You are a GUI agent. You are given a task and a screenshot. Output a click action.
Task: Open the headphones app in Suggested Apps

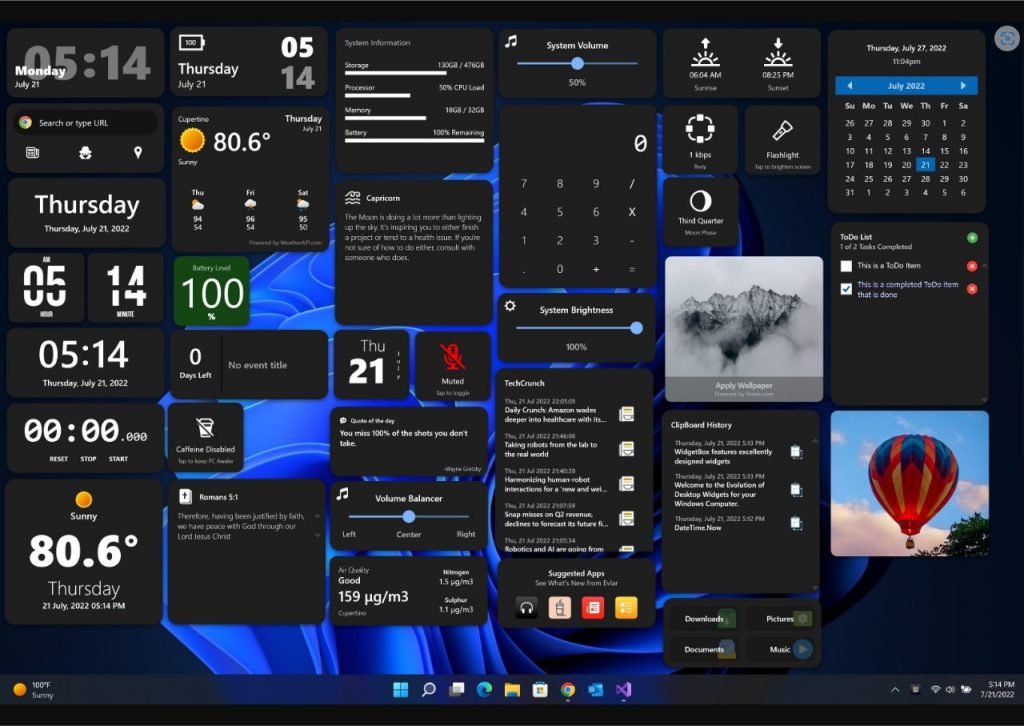(x=526, y=607)
